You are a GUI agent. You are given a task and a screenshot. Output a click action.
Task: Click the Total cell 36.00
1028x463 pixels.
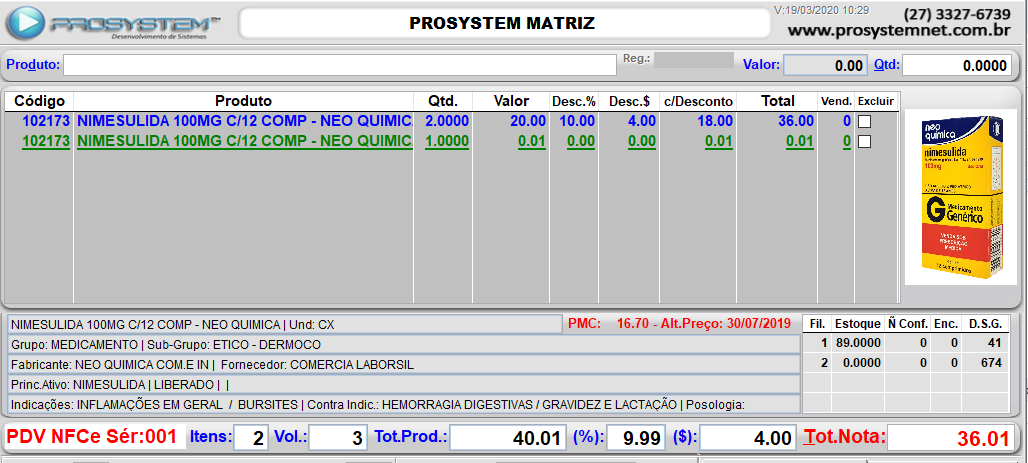(795, 121)
